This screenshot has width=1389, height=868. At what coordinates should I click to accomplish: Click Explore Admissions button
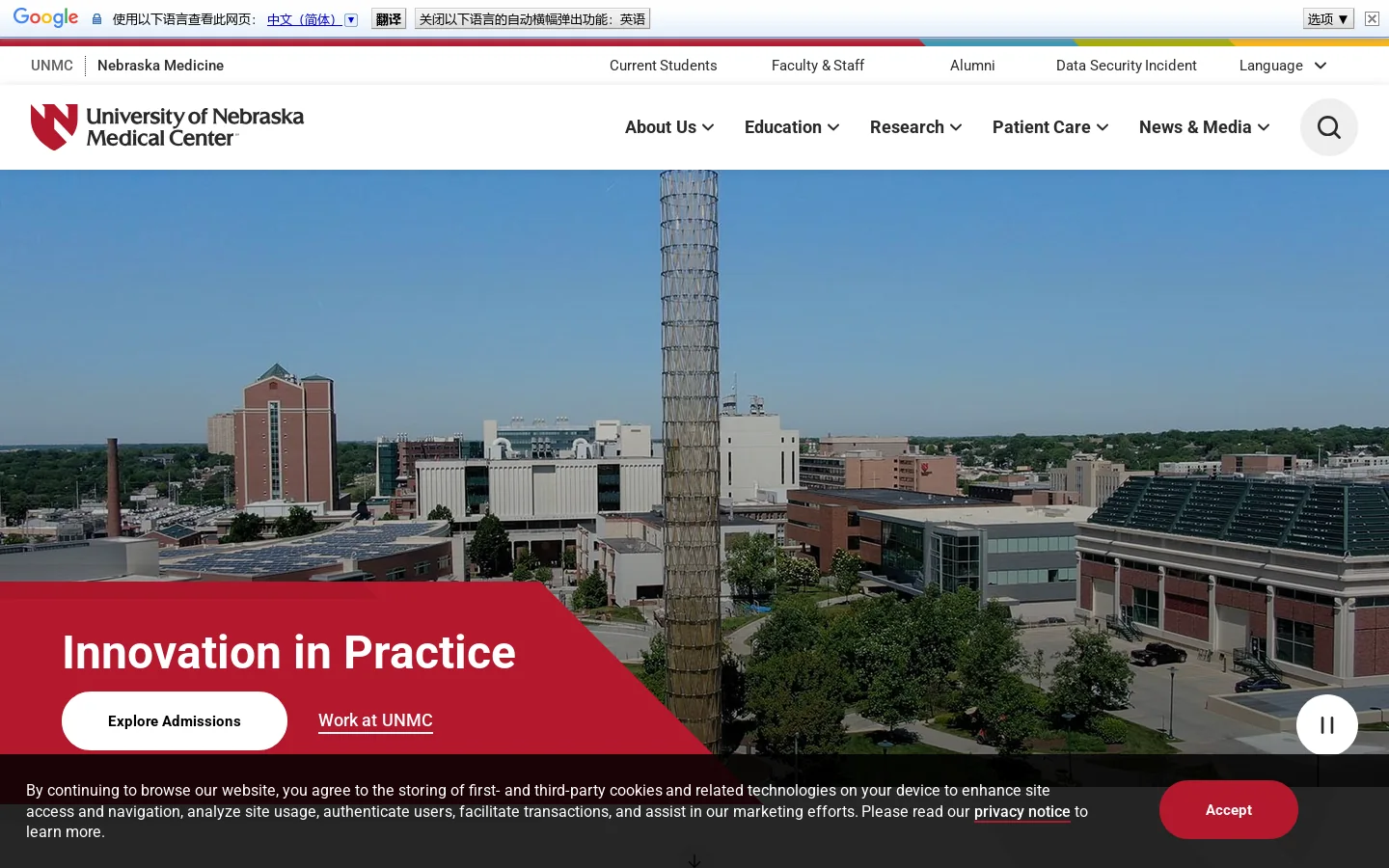175,721
